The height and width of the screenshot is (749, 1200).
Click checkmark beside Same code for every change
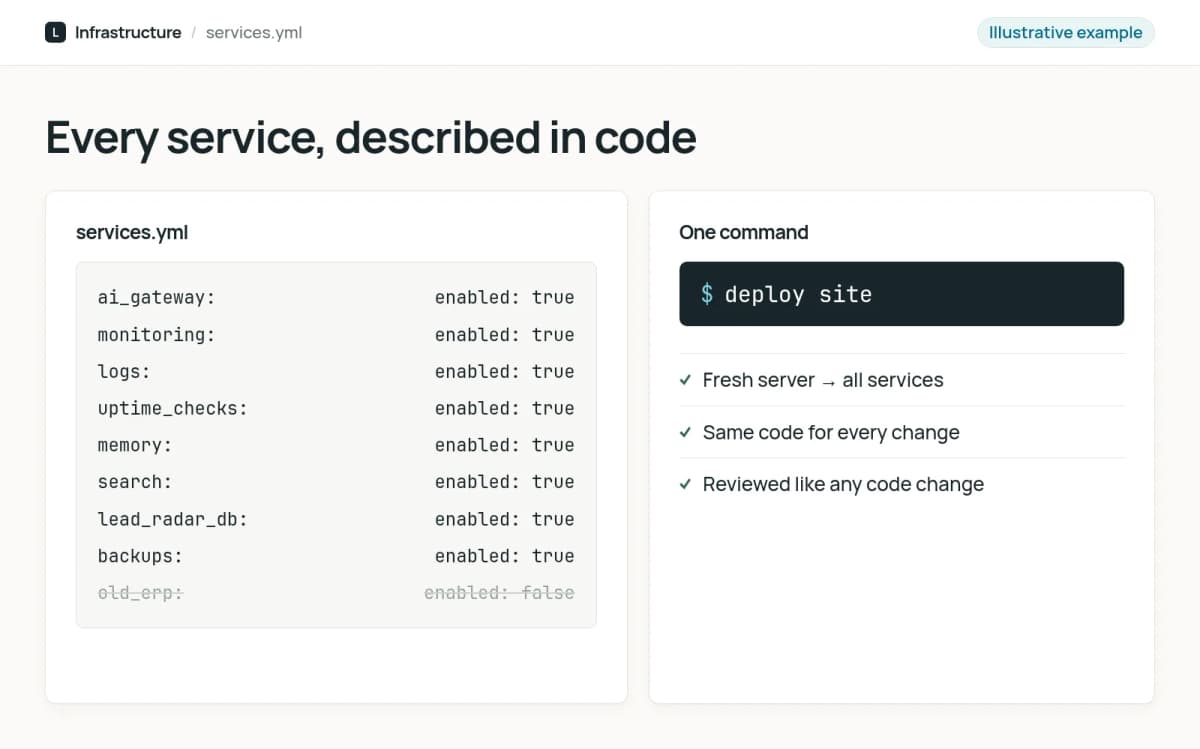685,432
